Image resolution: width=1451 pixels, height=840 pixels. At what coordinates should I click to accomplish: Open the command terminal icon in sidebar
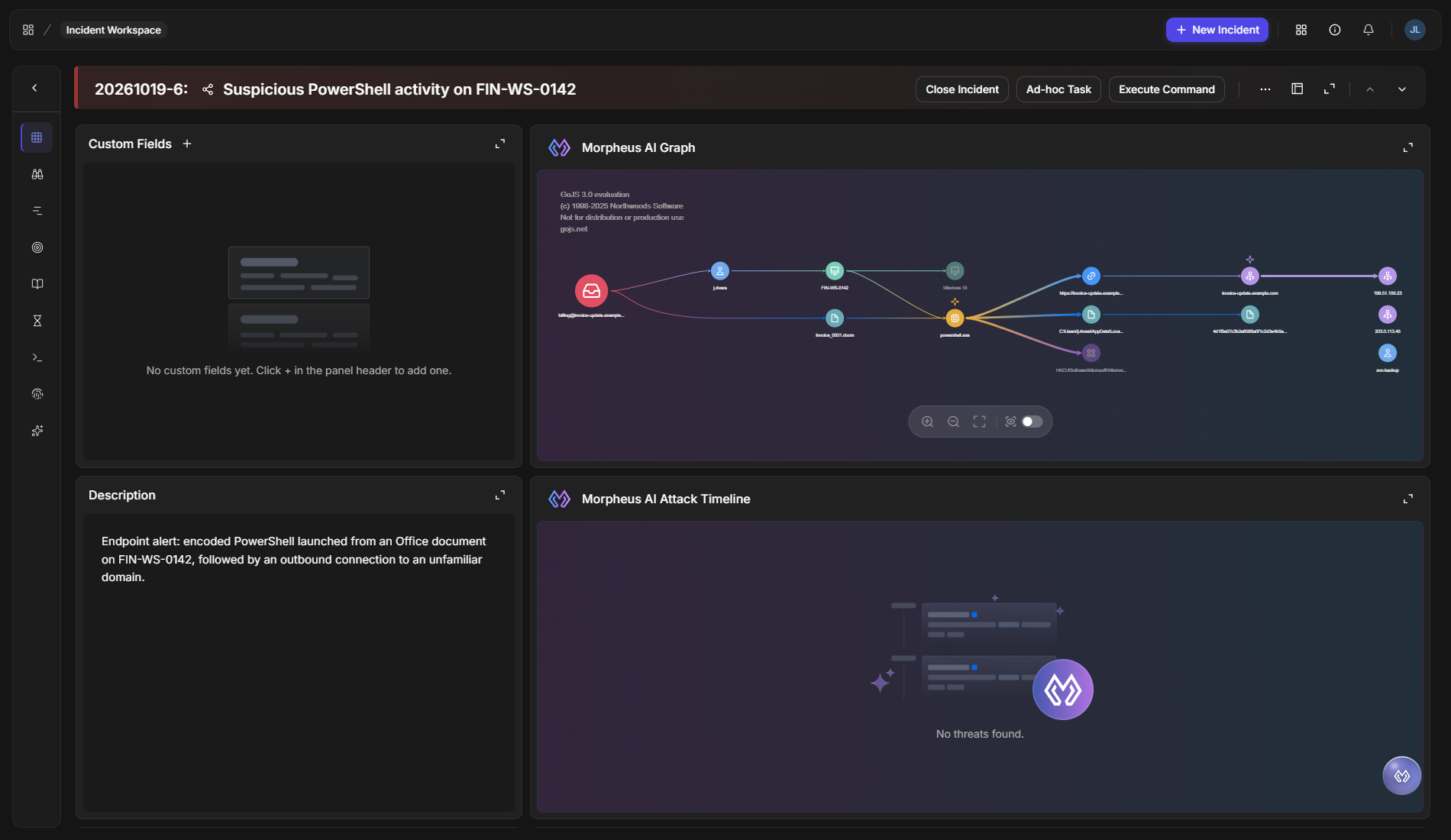point(37,357)
